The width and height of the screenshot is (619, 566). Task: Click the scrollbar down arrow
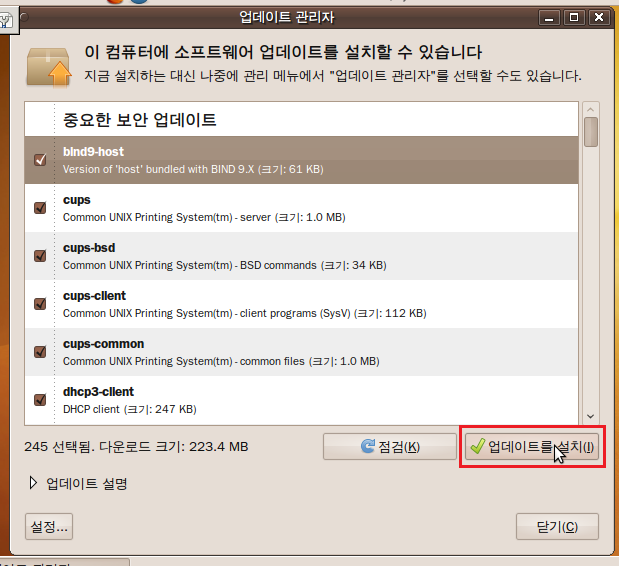[591, 416]
